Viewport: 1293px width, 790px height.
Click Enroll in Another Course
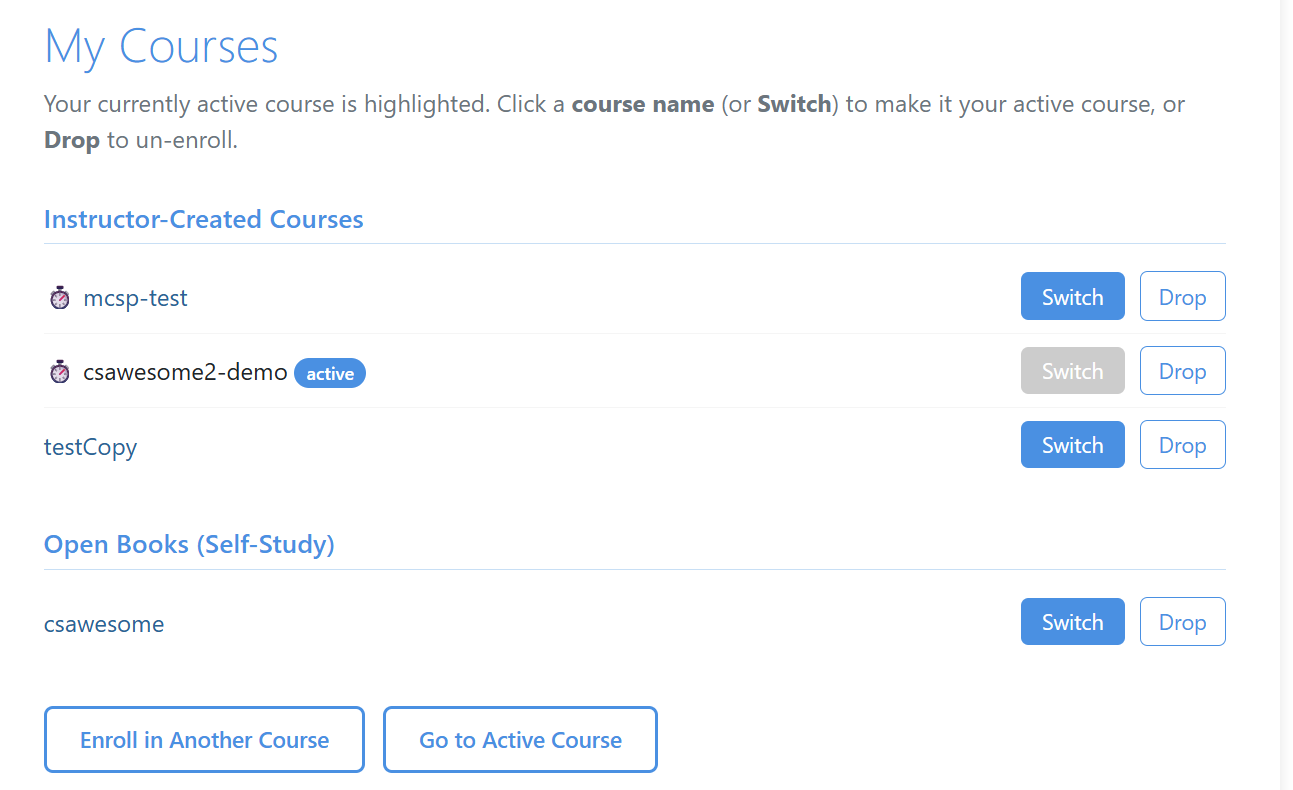(204, 740)
